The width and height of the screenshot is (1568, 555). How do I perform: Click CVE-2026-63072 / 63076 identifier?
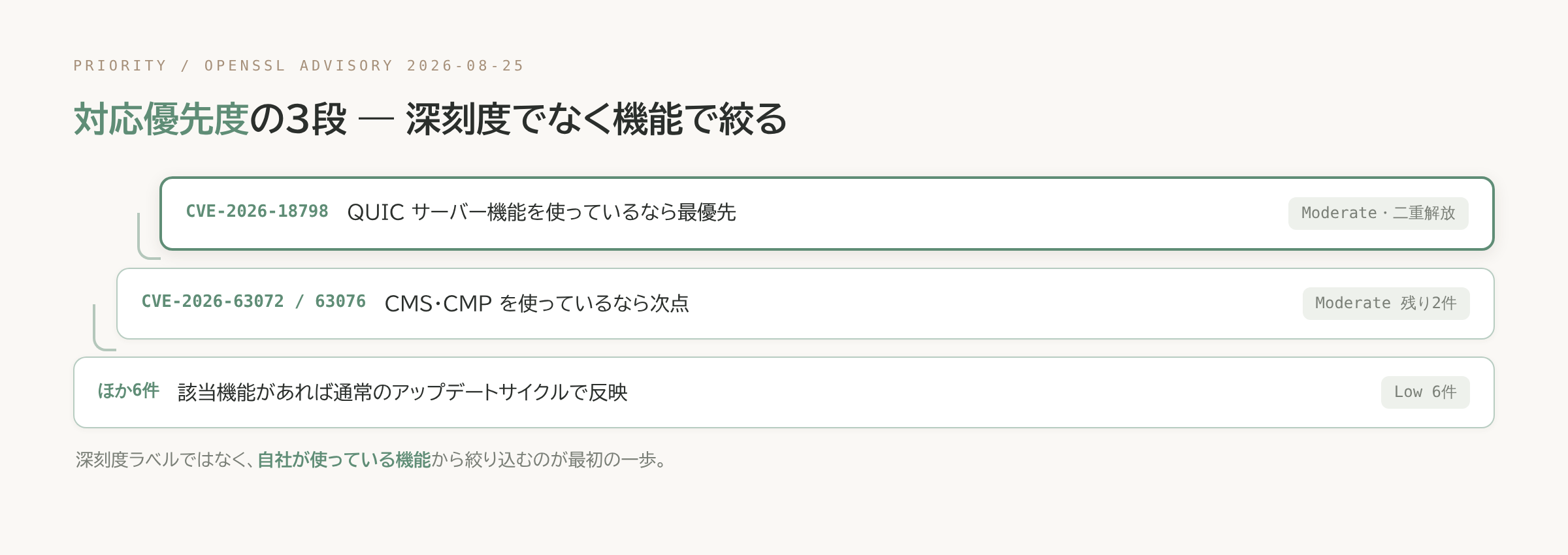point(253,302)
